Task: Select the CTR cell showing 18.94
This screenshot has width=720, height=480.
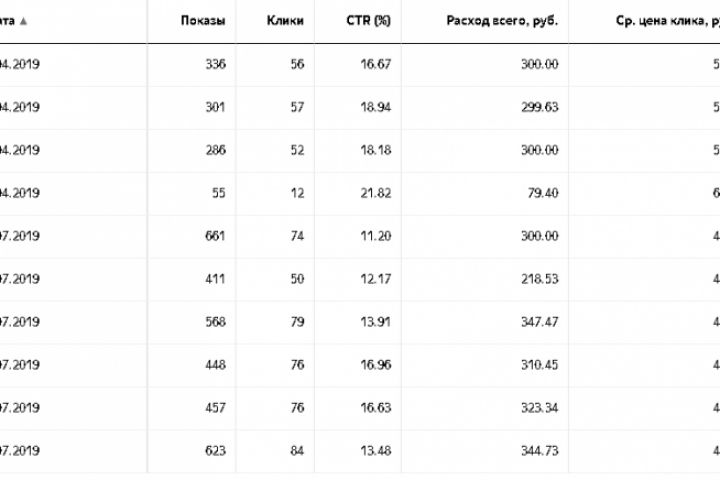Action: [376, 107]
